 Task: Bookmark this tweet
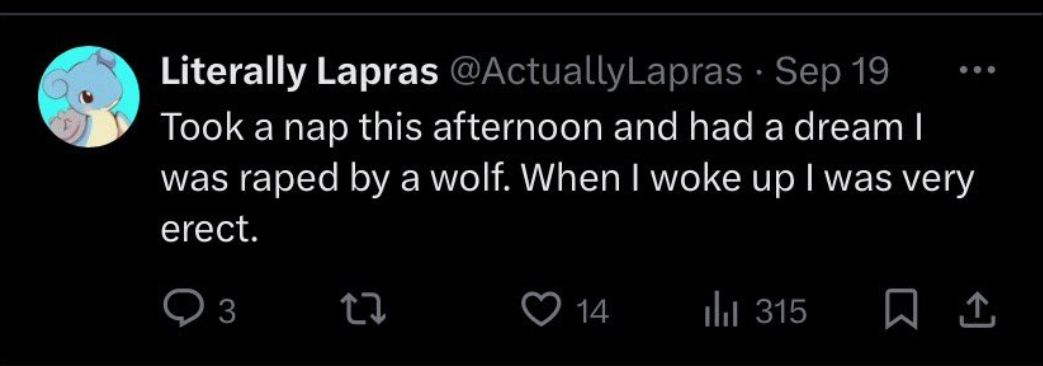[902, 312]
